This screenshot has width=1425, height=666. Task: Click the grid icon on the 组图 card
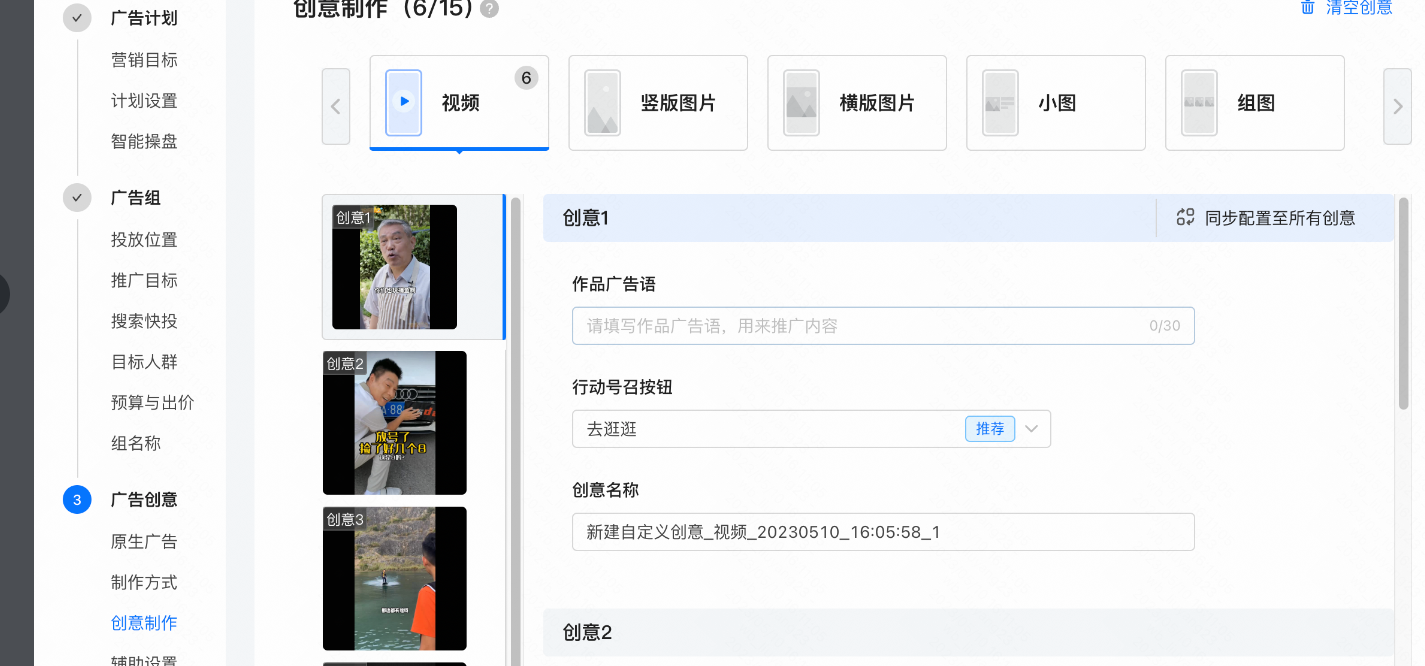pyautogui.click(x=1198, y=103)
